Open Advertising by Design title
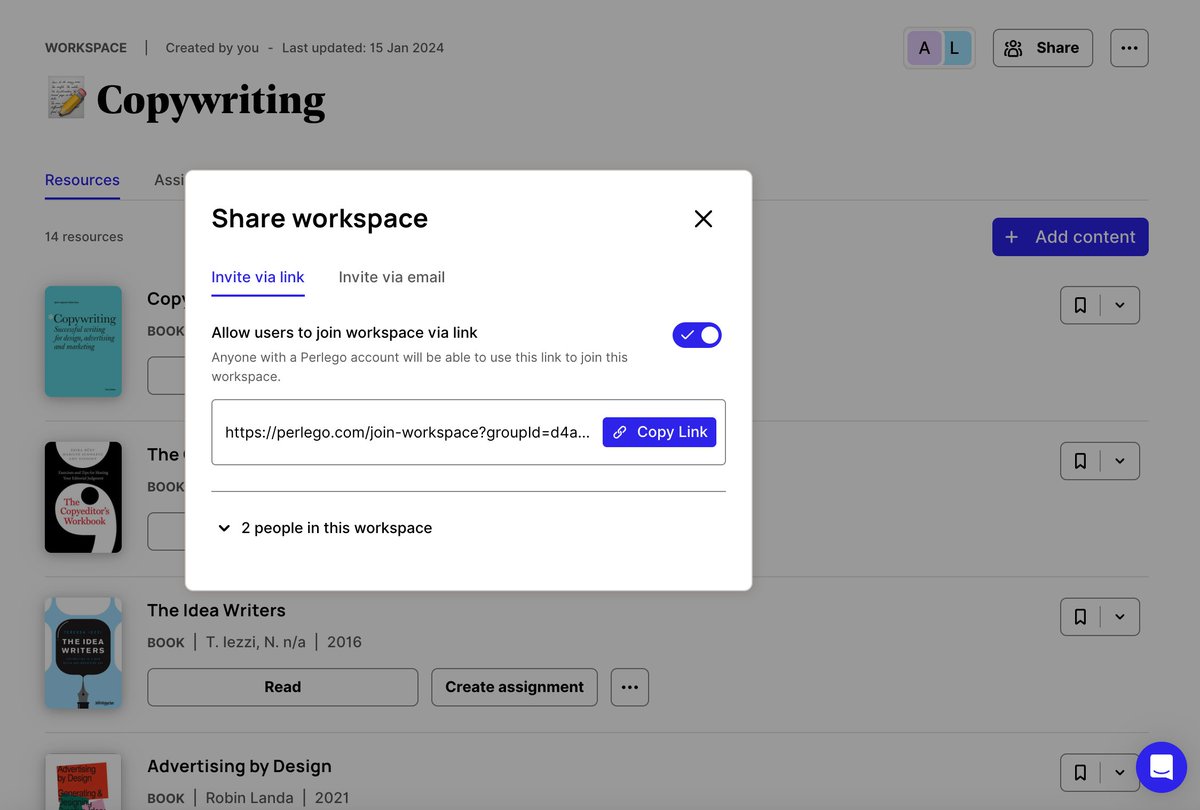The width and height of the screenshot is (1200, 810). pos(239,766)
